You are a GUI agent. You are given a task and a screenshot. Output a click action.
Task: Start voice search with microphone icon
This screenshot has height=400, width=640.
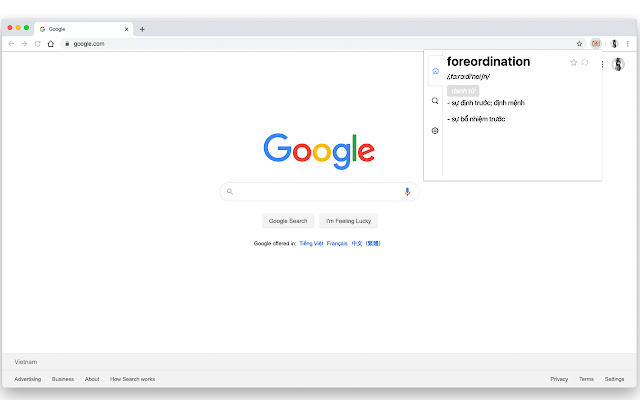click(407, 191)
